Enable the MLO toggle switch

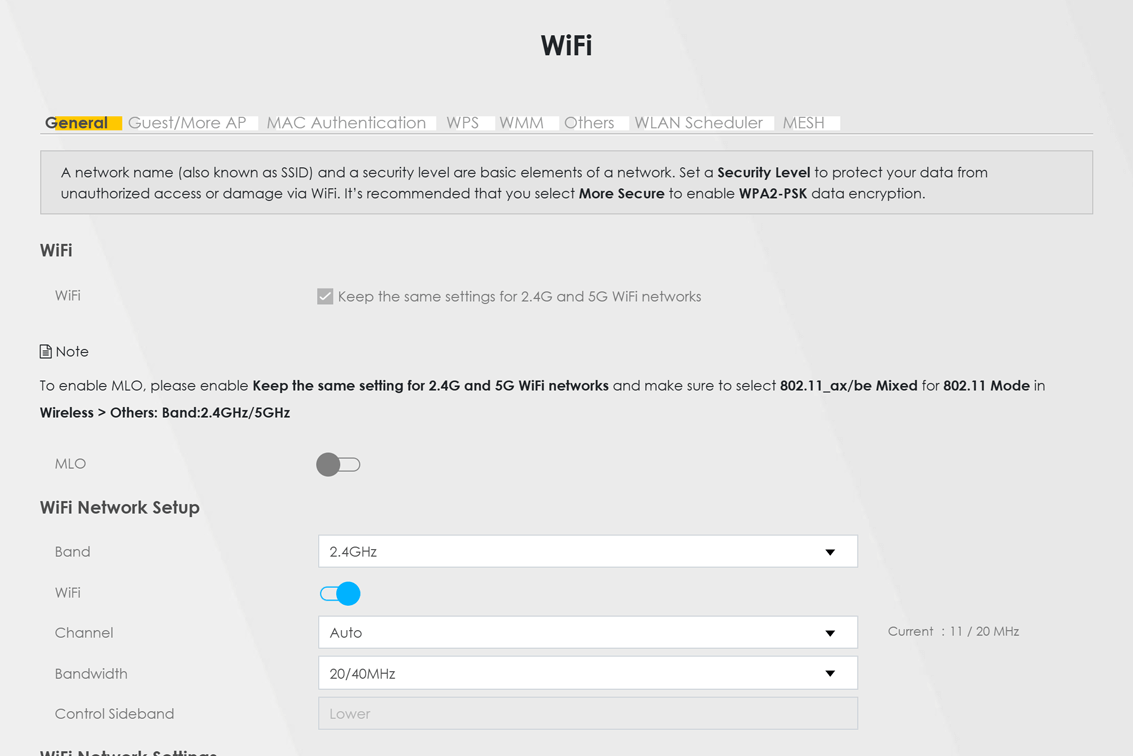point(338,464)
